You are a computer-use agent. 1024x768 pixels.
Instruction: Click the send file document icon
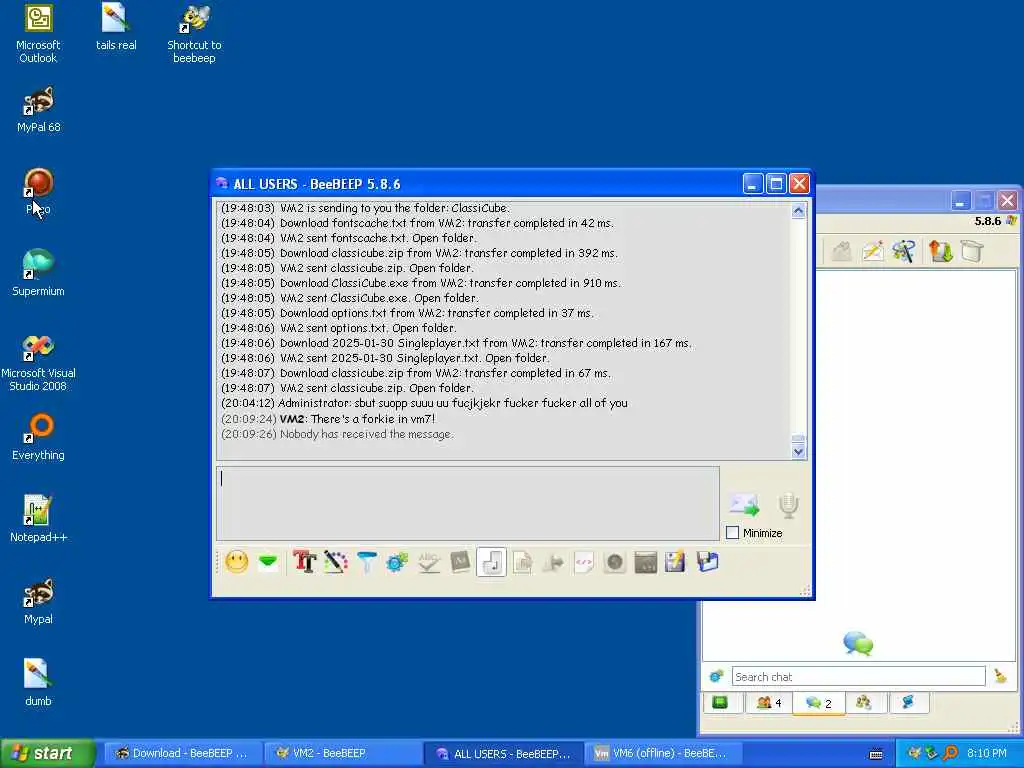(522, 562)
